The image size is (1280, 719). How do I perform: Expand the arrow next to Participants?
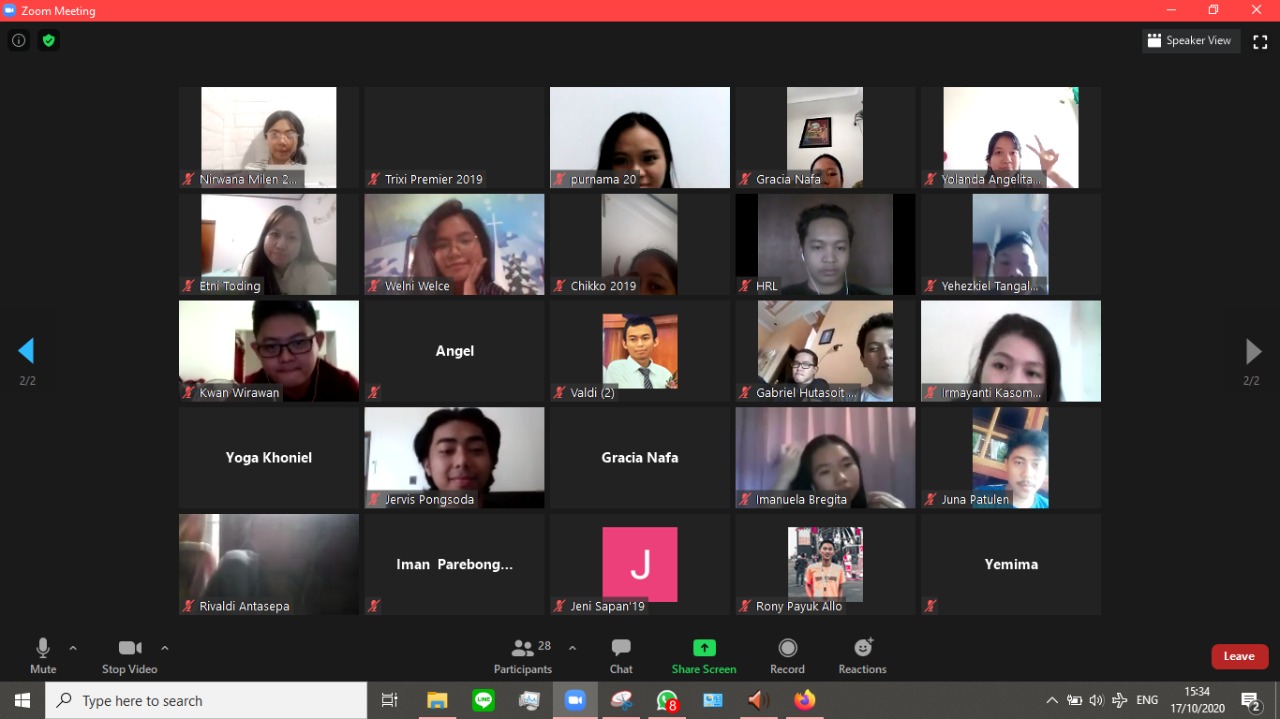pyautogui.click(x=572, y=648)
